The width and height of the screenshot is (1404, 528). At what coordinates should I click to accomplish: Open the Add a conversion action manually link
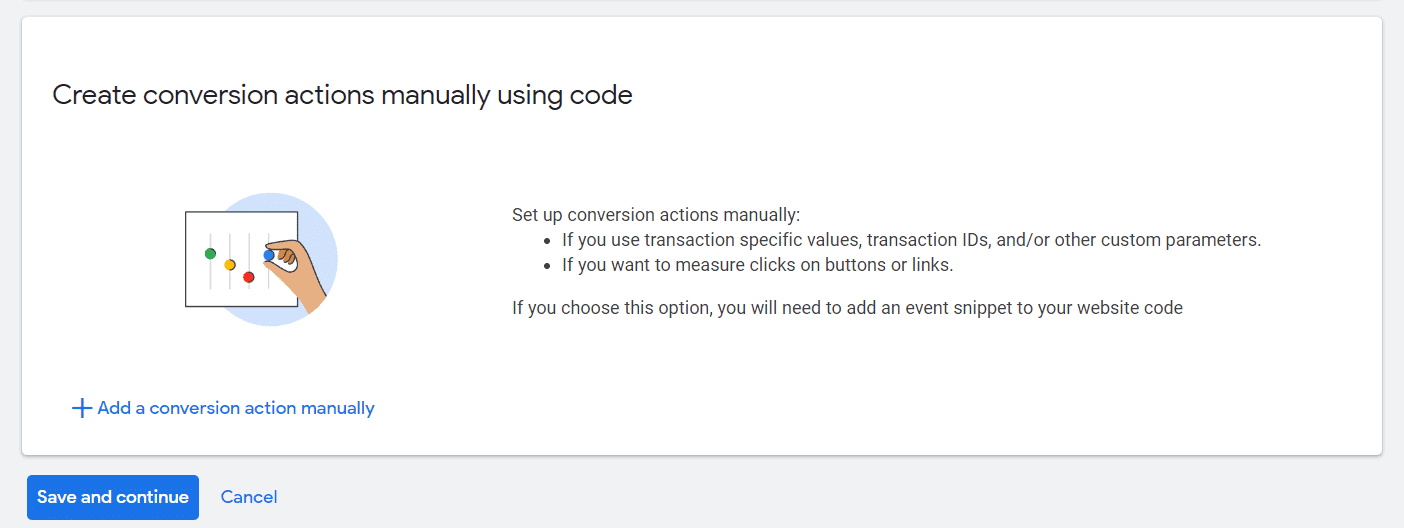coord(224,408)
